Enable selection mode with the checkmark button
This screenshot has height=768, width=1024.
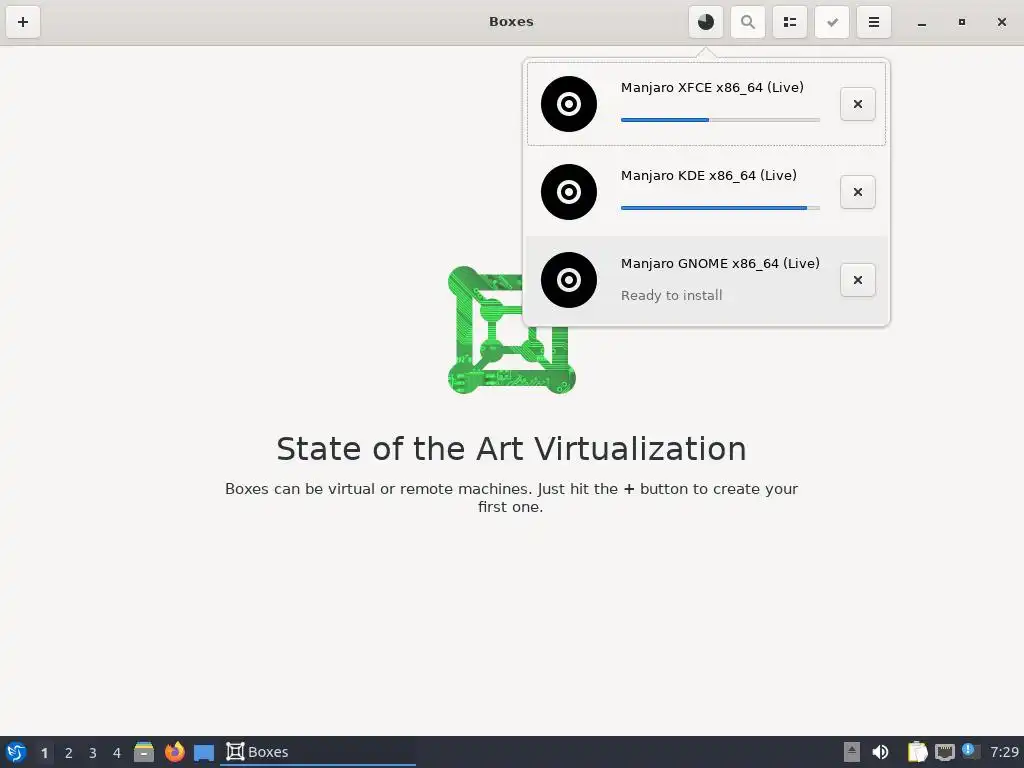(x=832, y=22)
